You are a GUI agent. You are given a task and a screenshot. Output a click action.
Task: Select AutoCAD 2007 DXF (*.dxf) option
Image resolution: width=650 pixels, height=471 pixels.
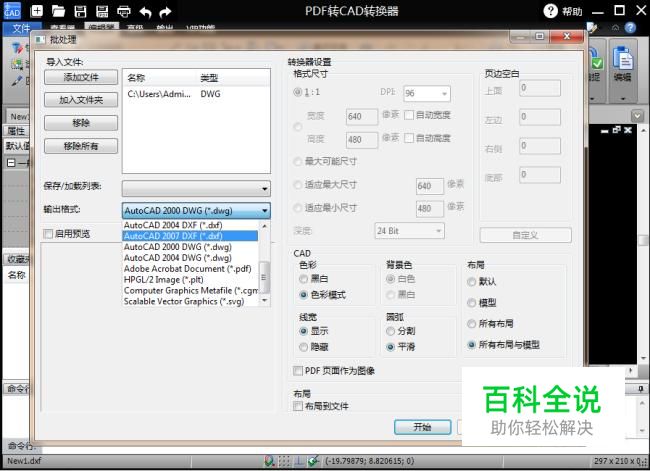click(190, 236)
